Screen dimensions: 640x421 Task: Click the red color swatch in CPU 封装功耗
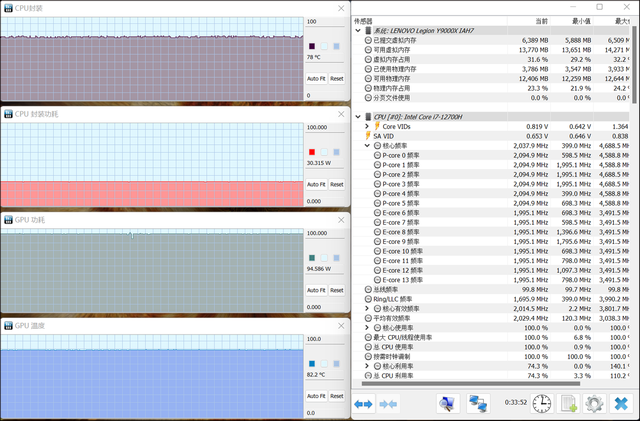pos(312,151)
